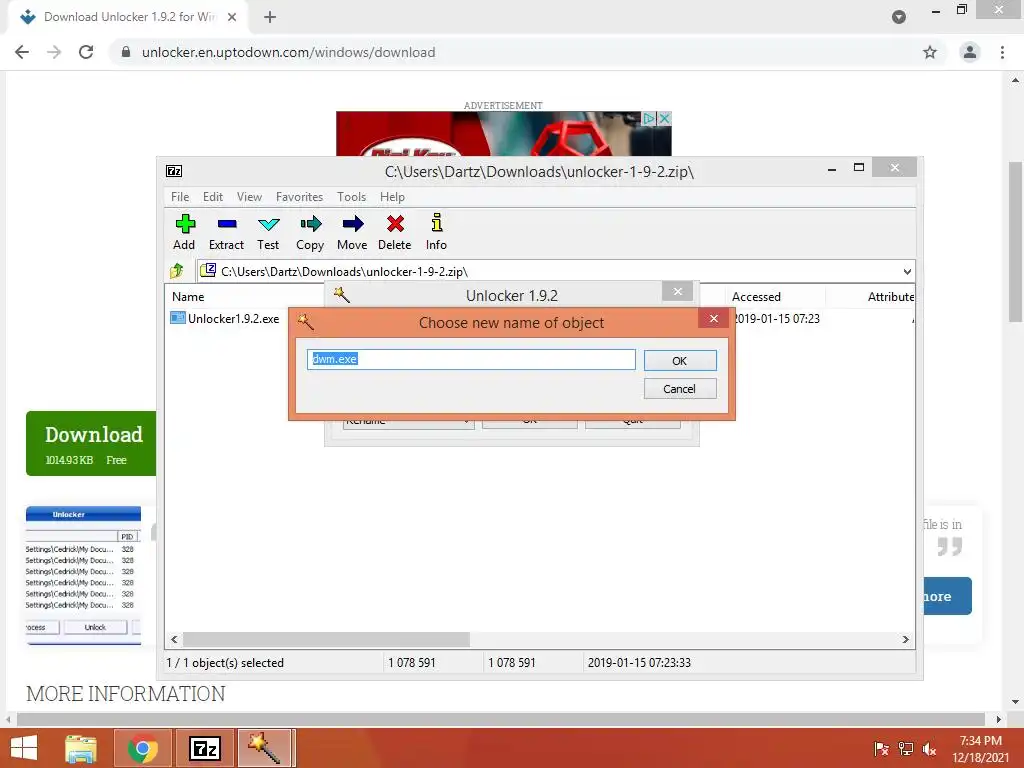The width and height of the screenshot is (1024, 768).
Task: Open a new Chrome tab
Action: (270, 17)
